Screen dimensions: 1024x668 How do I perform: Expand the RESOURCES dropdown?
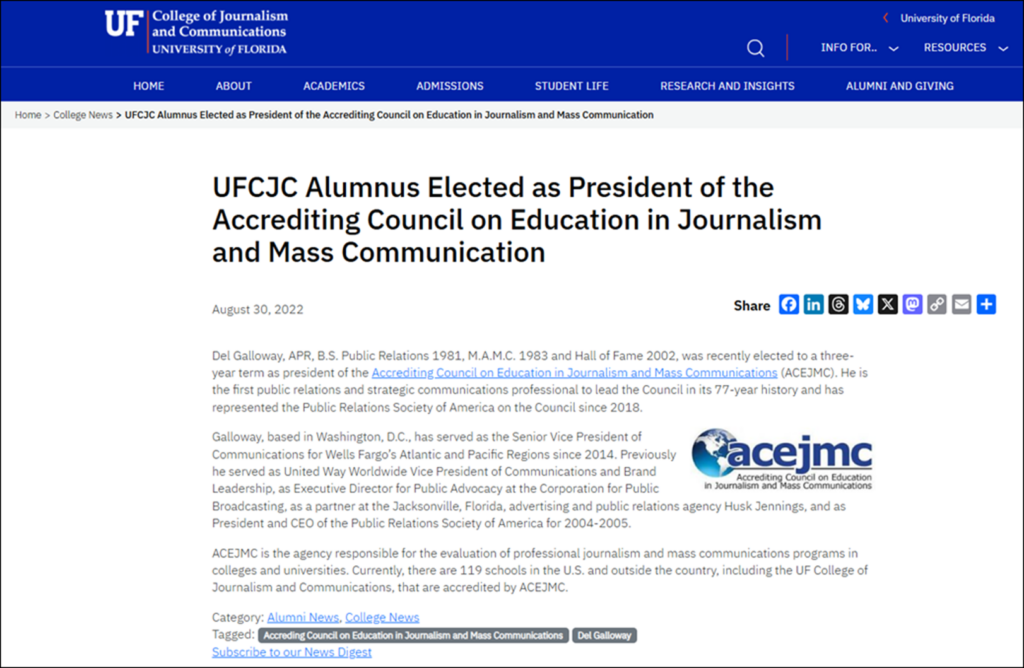point(965,48)
